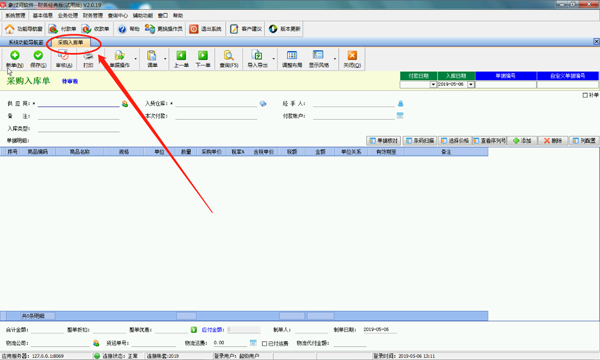Click the 添加 button
The image size is (600, 360).
click(522, 141)
